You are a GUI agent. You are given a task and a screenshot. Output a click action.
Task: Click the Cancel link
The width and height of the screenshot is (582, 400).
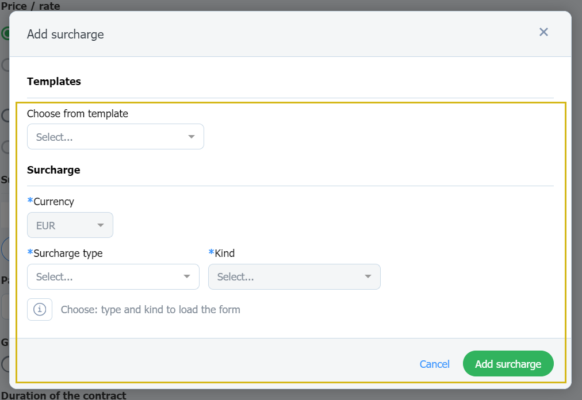point(434,364)
